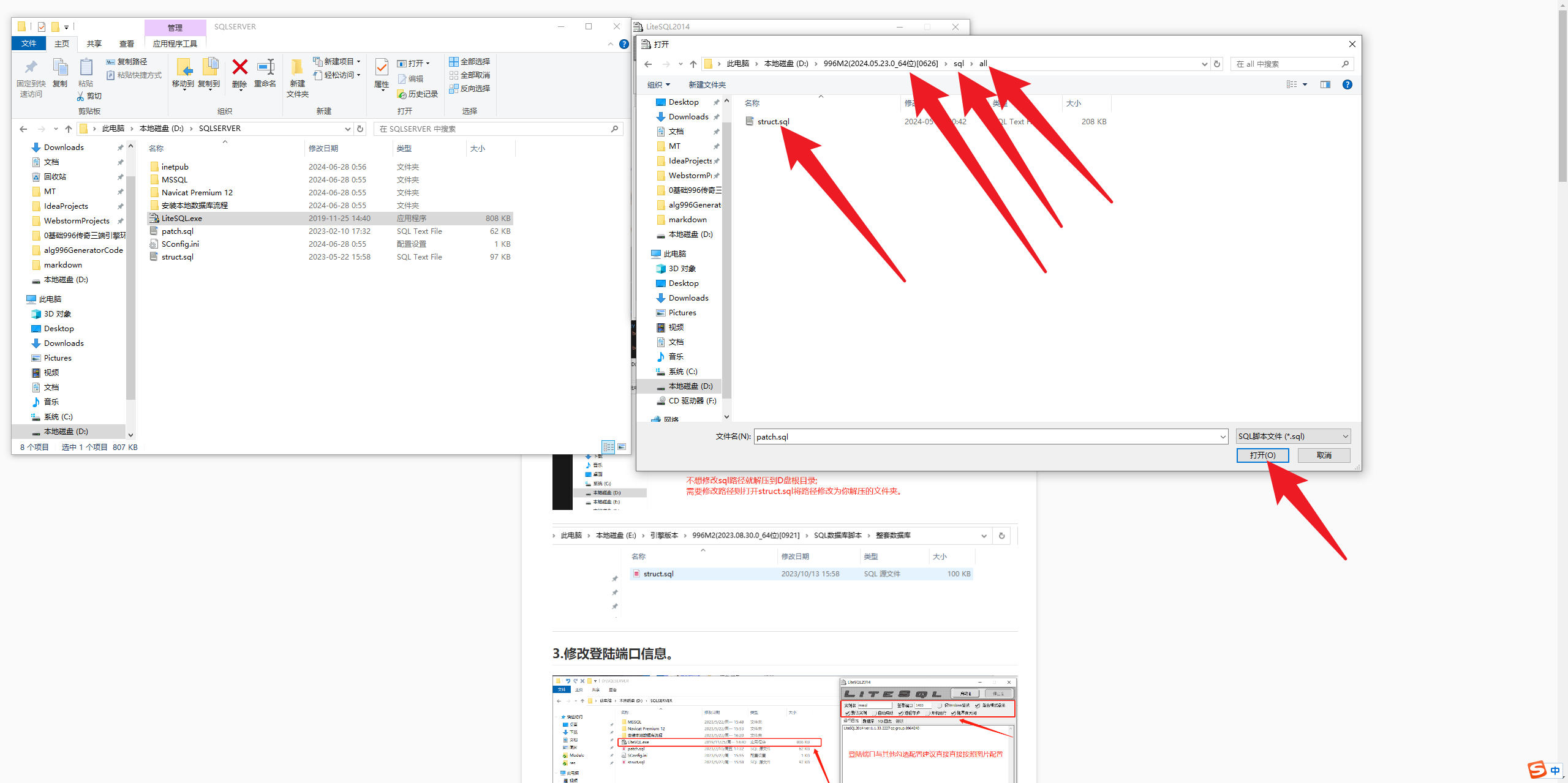Open the Organize (组织) dropdown in Open dialog
This screenshot has height=783, width=1568.
click(658, 84)
